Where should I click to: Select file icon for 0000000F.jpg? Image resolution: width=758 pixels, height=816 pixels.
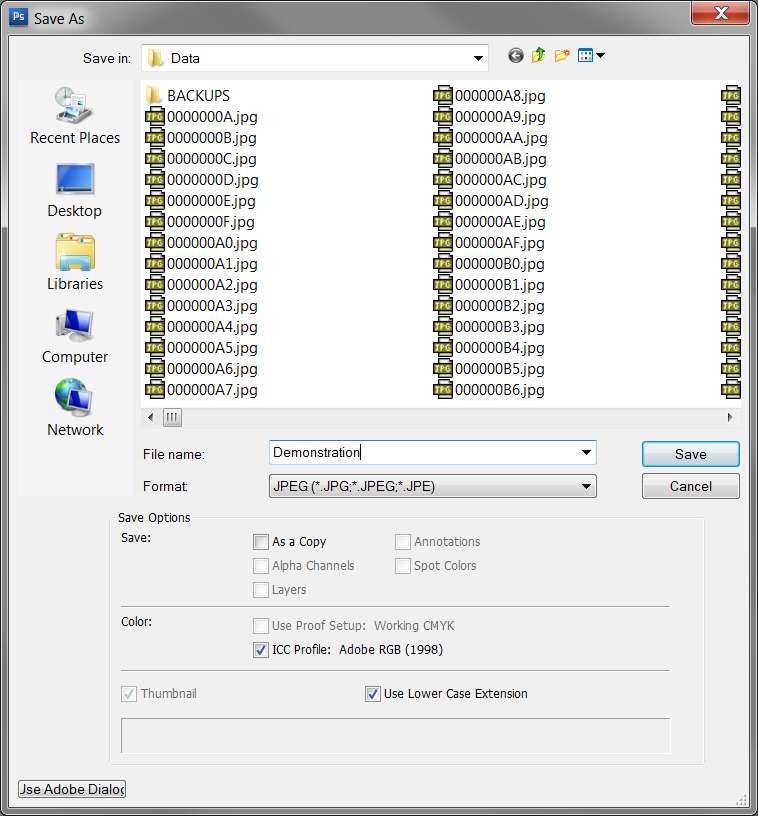tap(155, 222)
